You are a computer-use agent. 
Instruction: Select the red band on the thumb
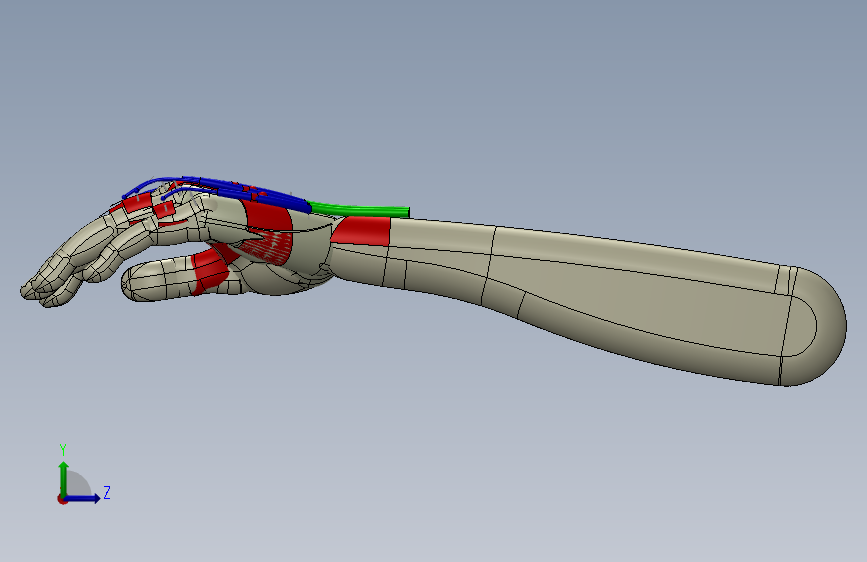click(x=211, y=270)
